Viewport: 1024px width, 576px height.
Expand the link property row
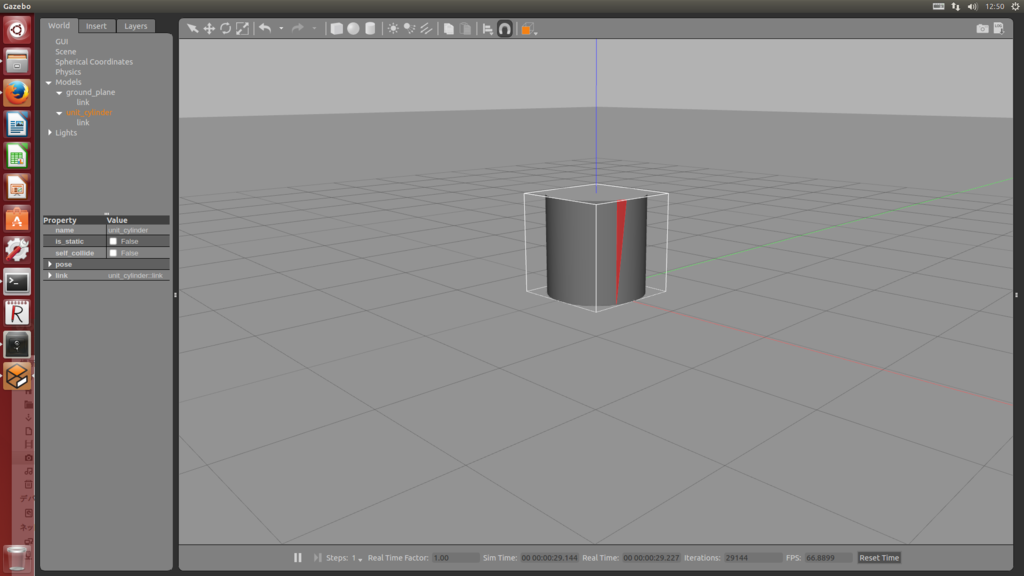[x=50, y=276]
